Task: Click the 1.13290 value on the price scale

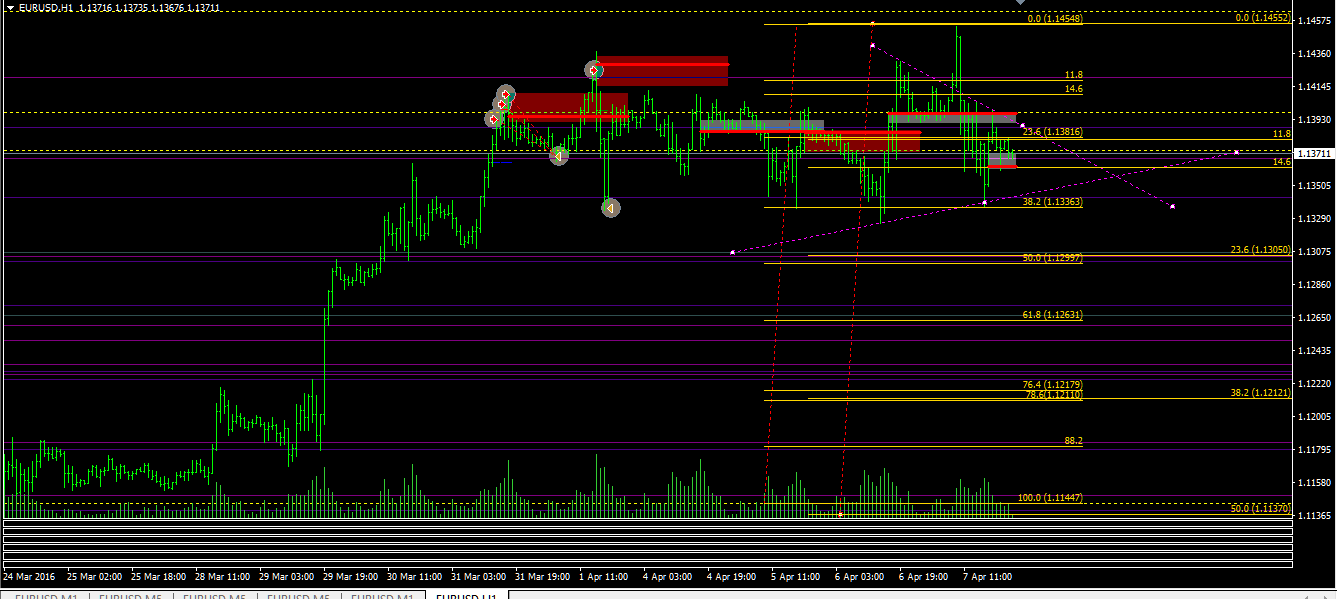Action: point(1315,218)
